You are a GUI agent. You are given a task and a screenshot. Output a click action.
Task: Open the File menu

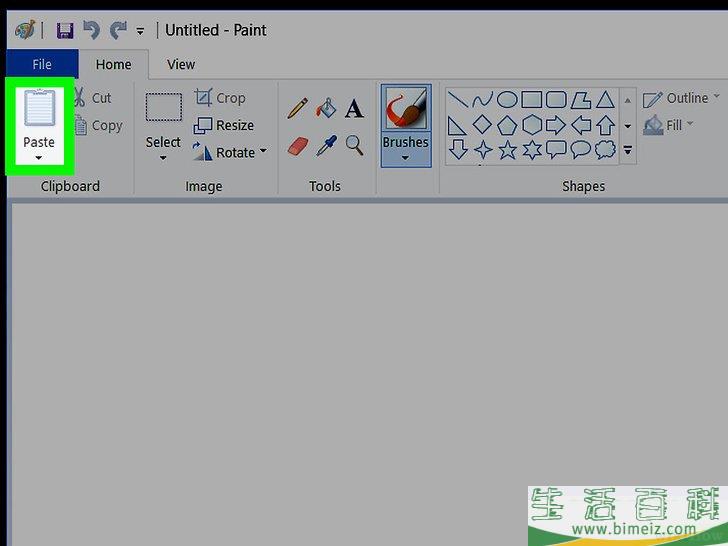pos(42,64)
